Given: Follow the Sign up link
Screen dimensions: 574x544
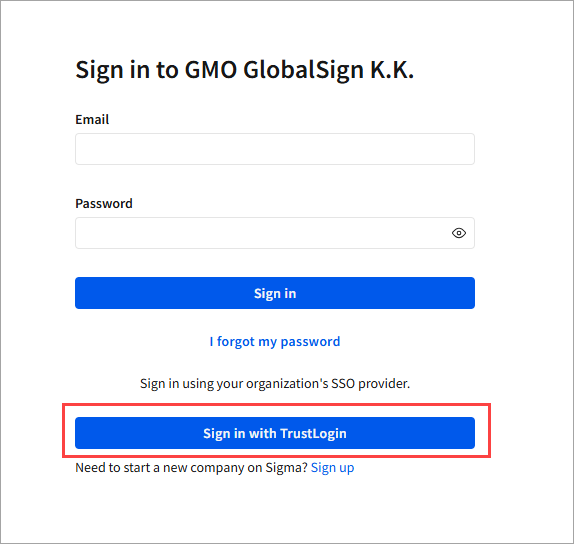Looking at the screenshot, I should point(332,468).
